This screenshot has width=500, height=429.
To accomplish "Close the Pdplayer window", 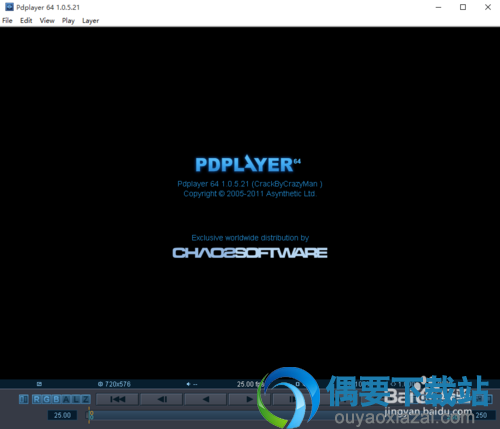I will [x=488, y=7].
